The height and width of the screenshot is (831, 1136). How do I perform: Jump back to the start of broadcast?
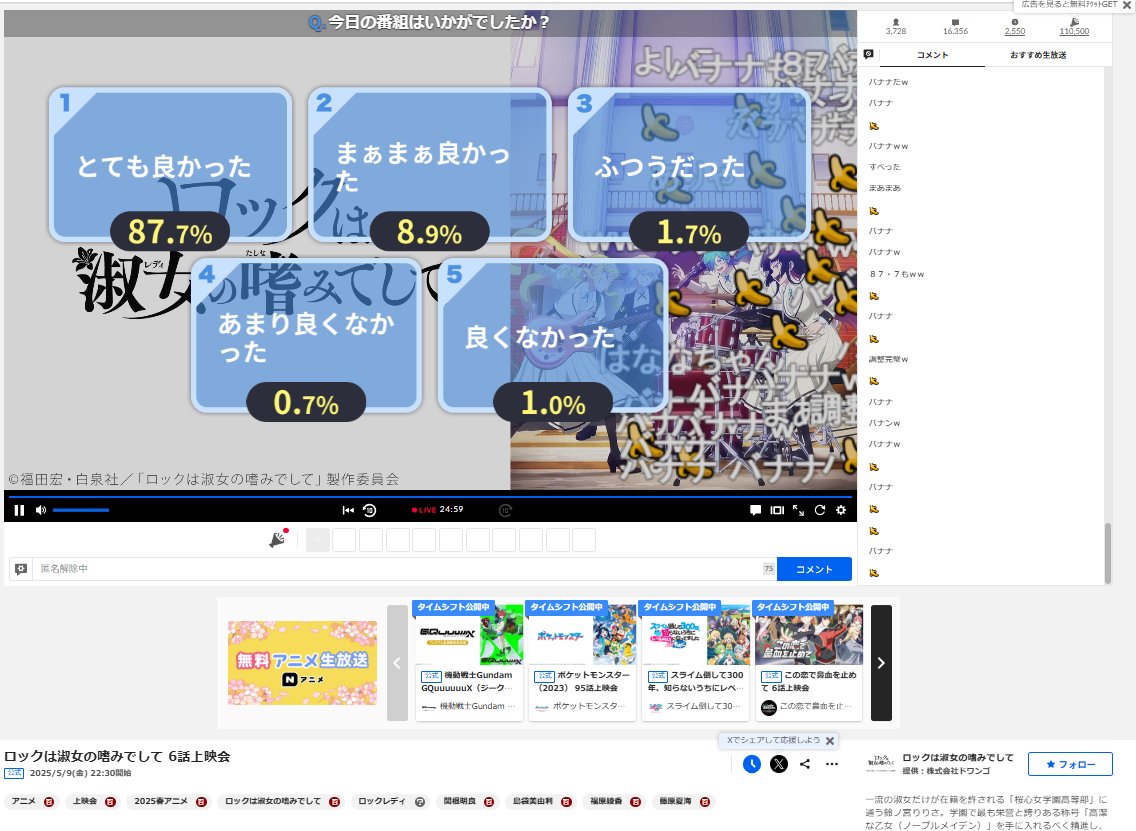click(348, 510)
